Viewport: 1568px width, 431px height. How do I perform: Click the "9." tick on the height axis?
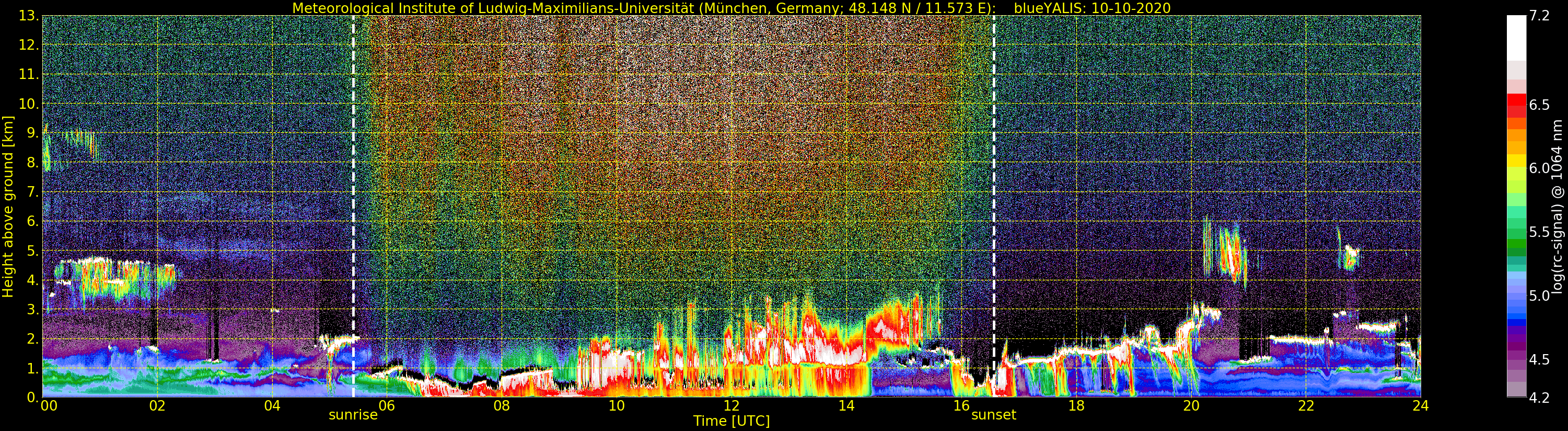[33, 133]
